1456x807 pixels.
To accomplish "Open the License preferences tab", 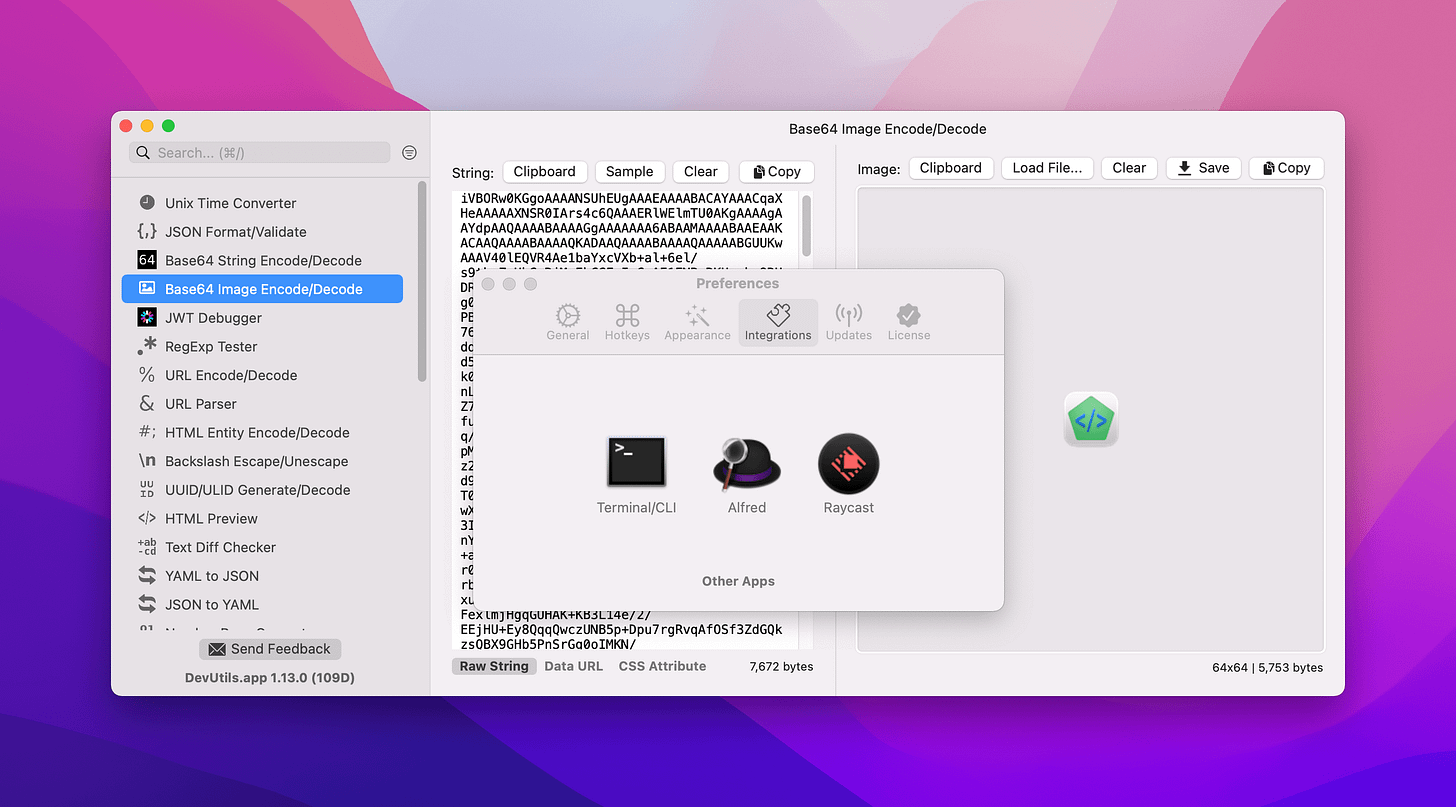I will click(909, 323).
